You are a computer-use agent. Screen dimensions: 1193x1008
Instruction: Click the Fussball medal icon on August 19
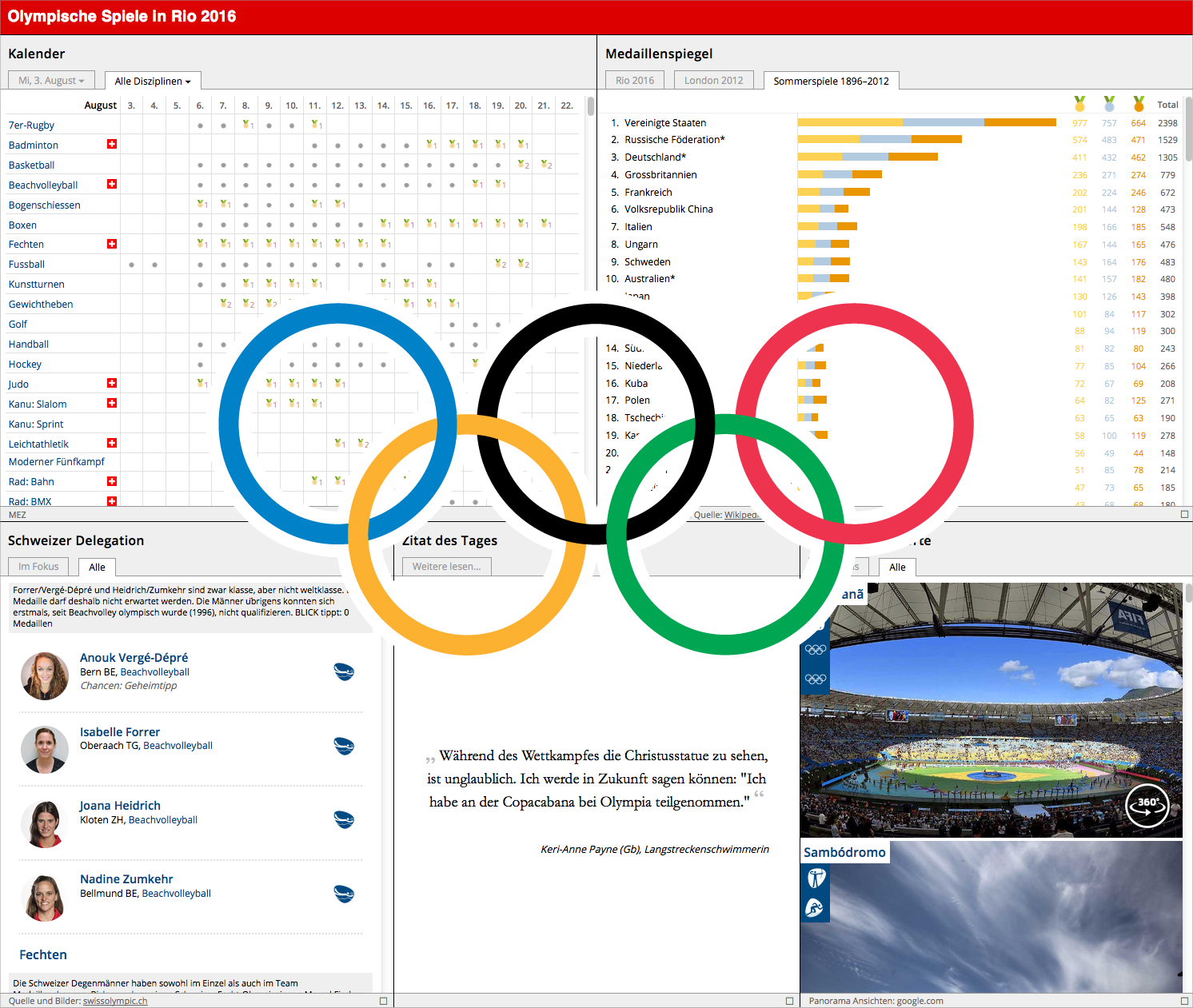coord(501,264)
